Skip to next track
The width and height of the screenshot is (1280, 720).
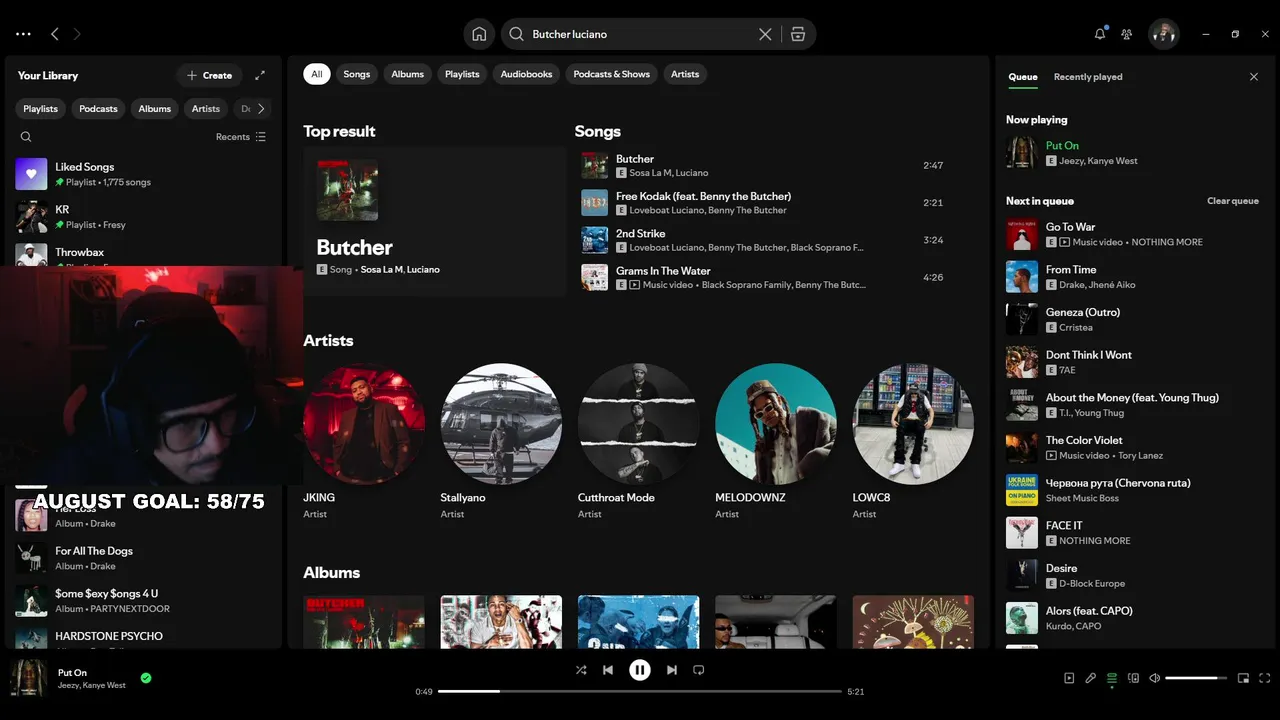[672, 670]
